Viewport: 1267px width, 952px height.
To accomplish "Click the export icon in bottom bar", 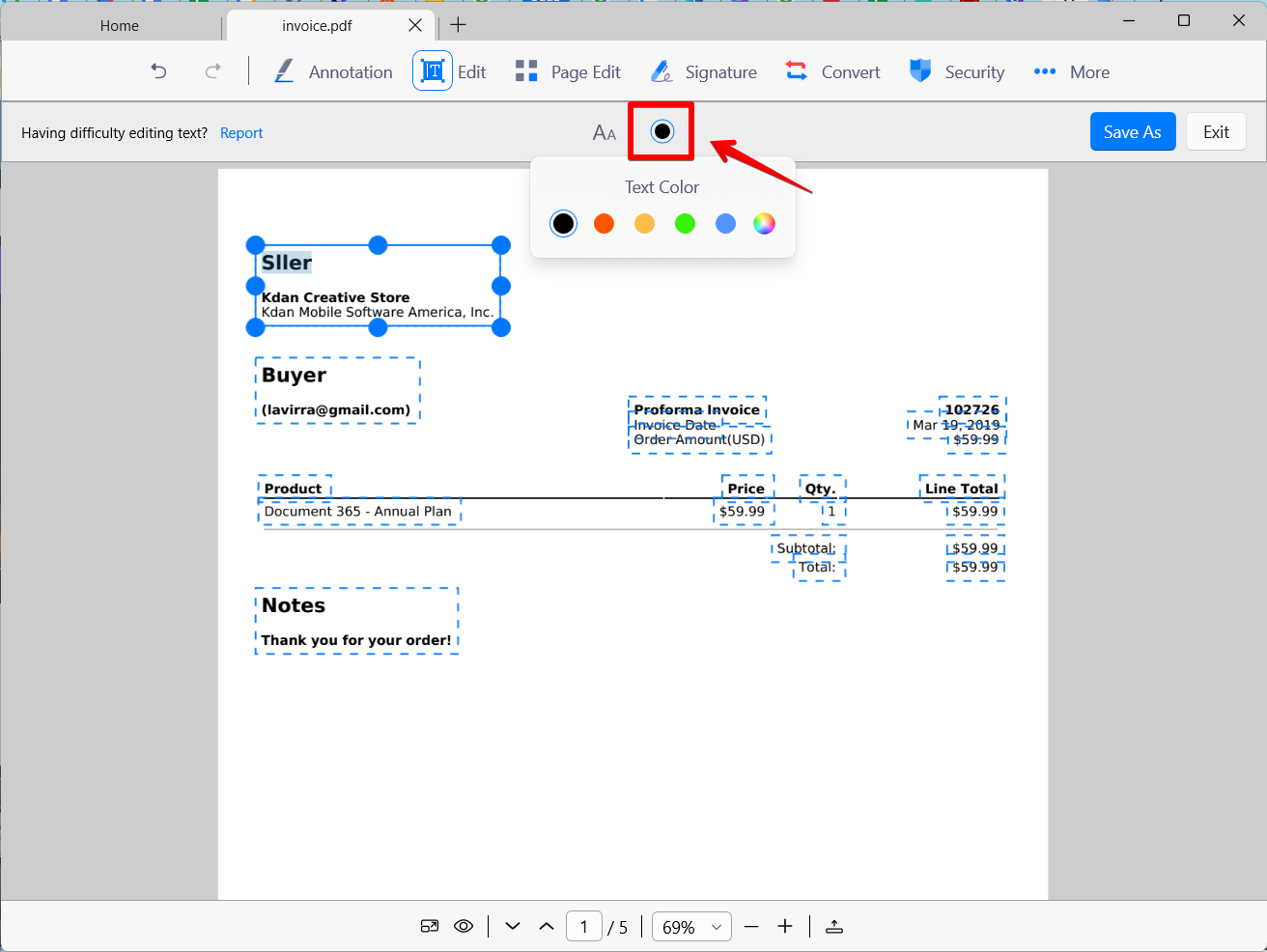I will (x=834, y=927).
